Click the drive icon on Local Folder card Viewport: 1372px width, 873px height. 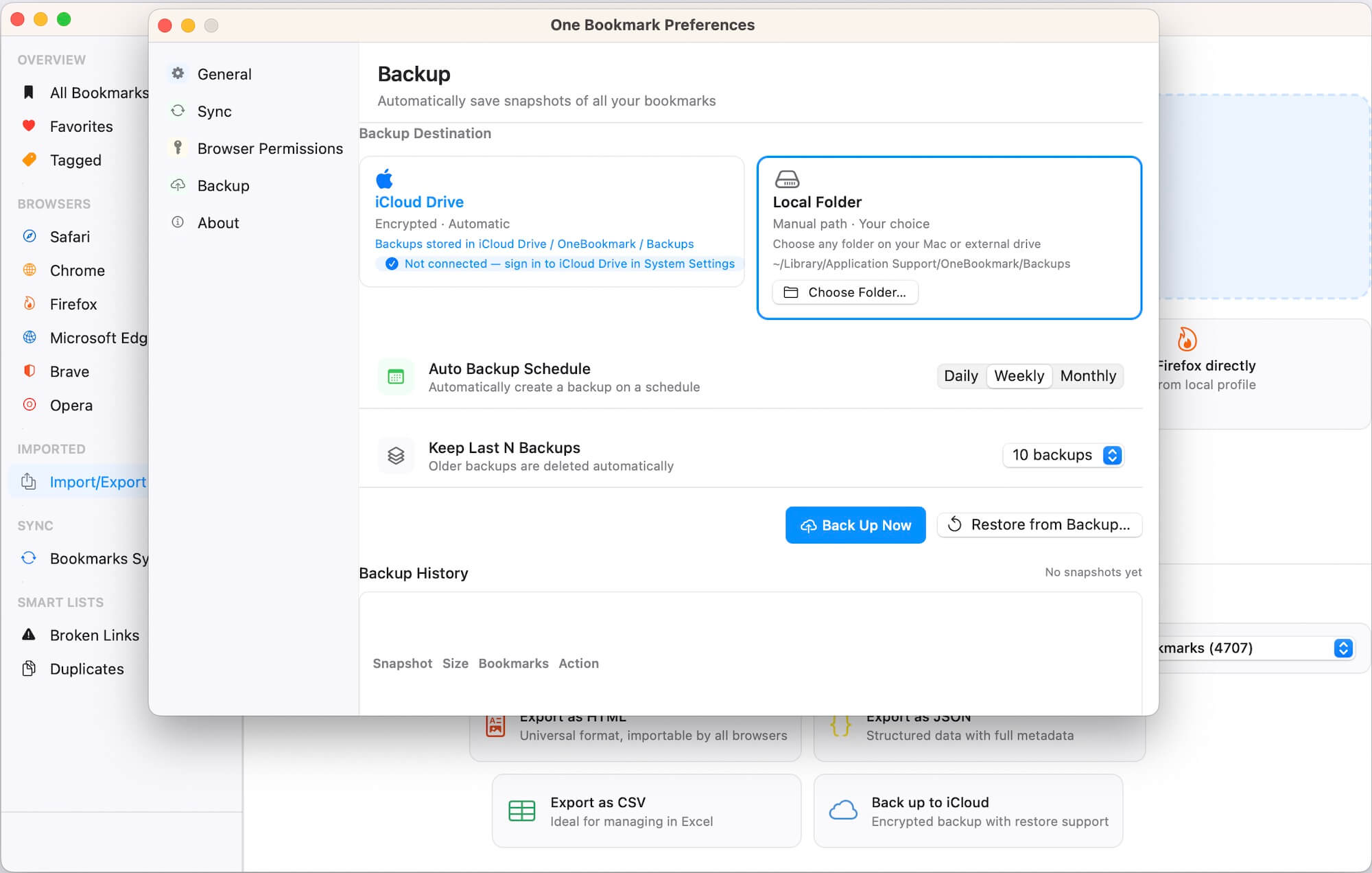pos(787,179)
